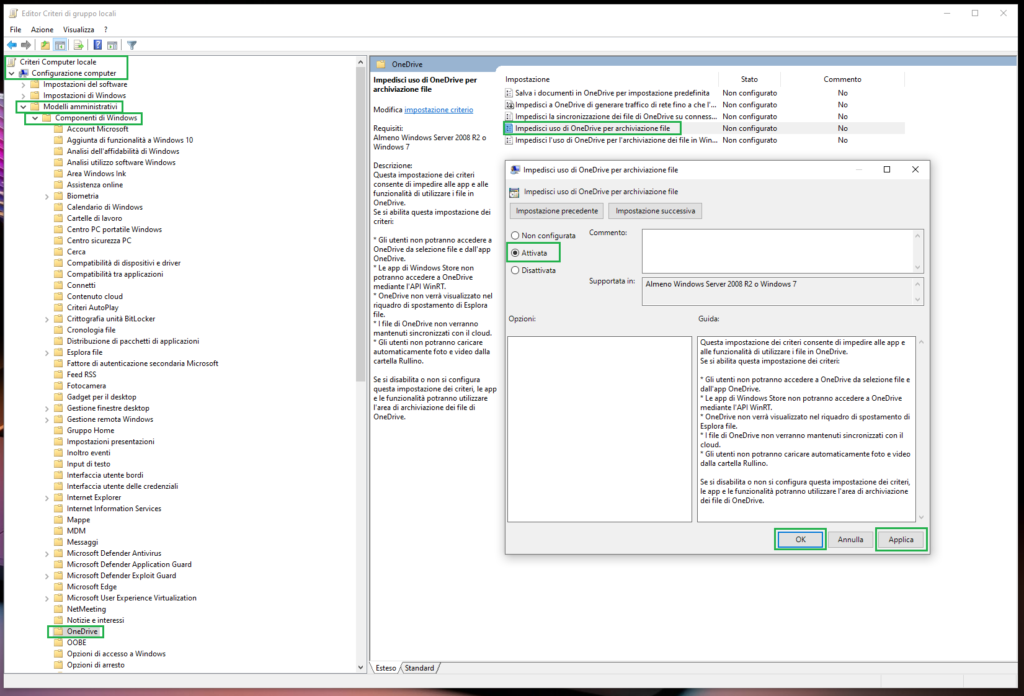Click policy icon of Salva i documenti in OneDrive
The image size is (1024, 696).
coord(509,93)
